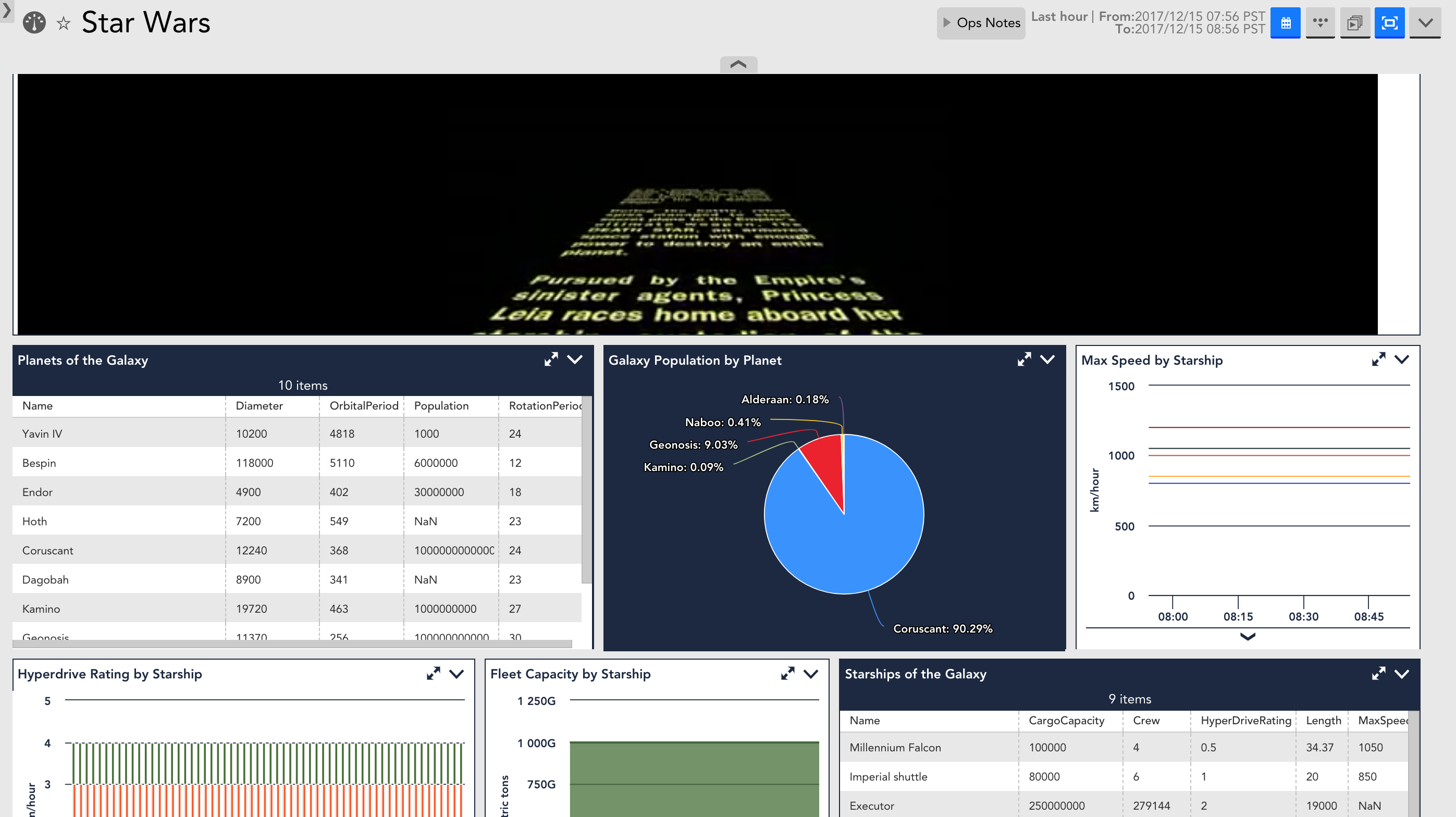The width and height of the screenshot is (1456, 817).
Task: Open Starships of the Galaxy dropdown
Action: click(1402, 674)
